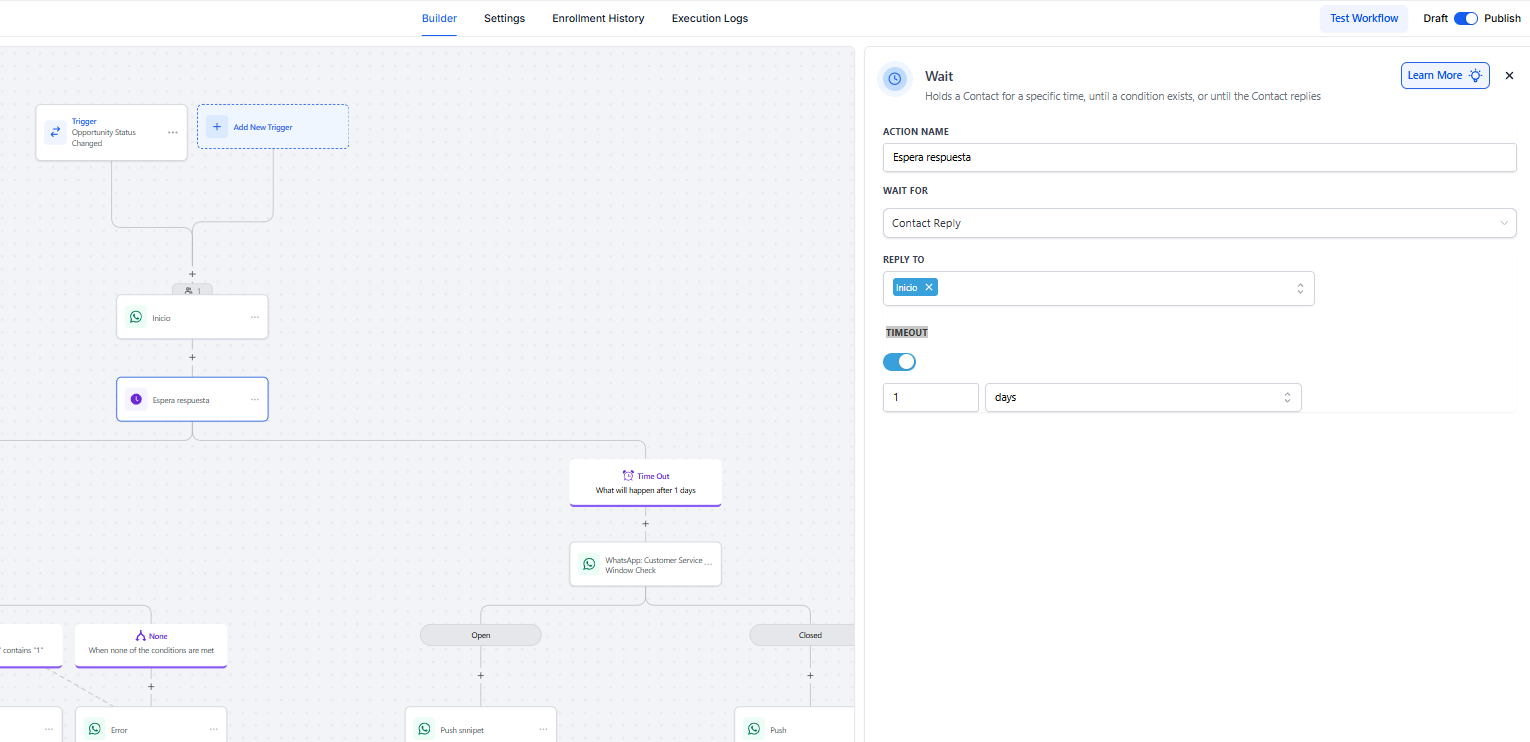
Task: Click WhatsApp icon on Push snnipet node
Action: point(424,729)
